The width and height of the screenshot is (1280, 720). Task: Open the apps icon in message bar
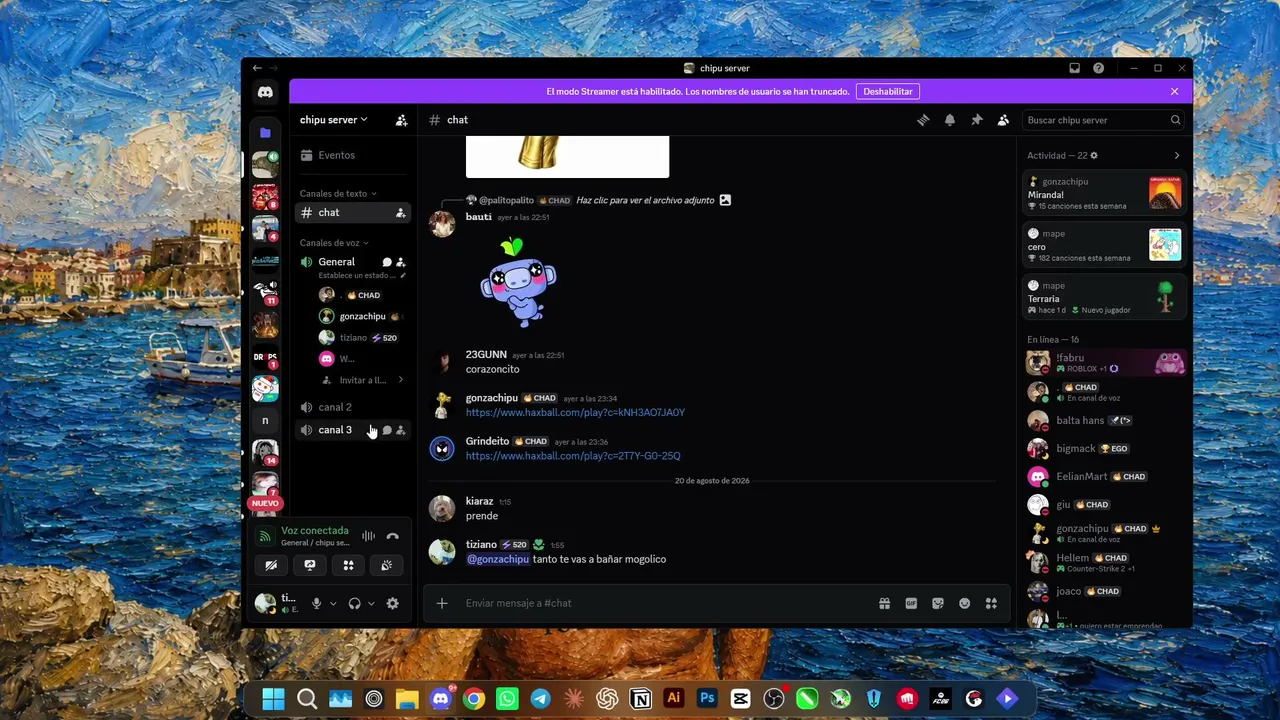click(x=992, y=603)
